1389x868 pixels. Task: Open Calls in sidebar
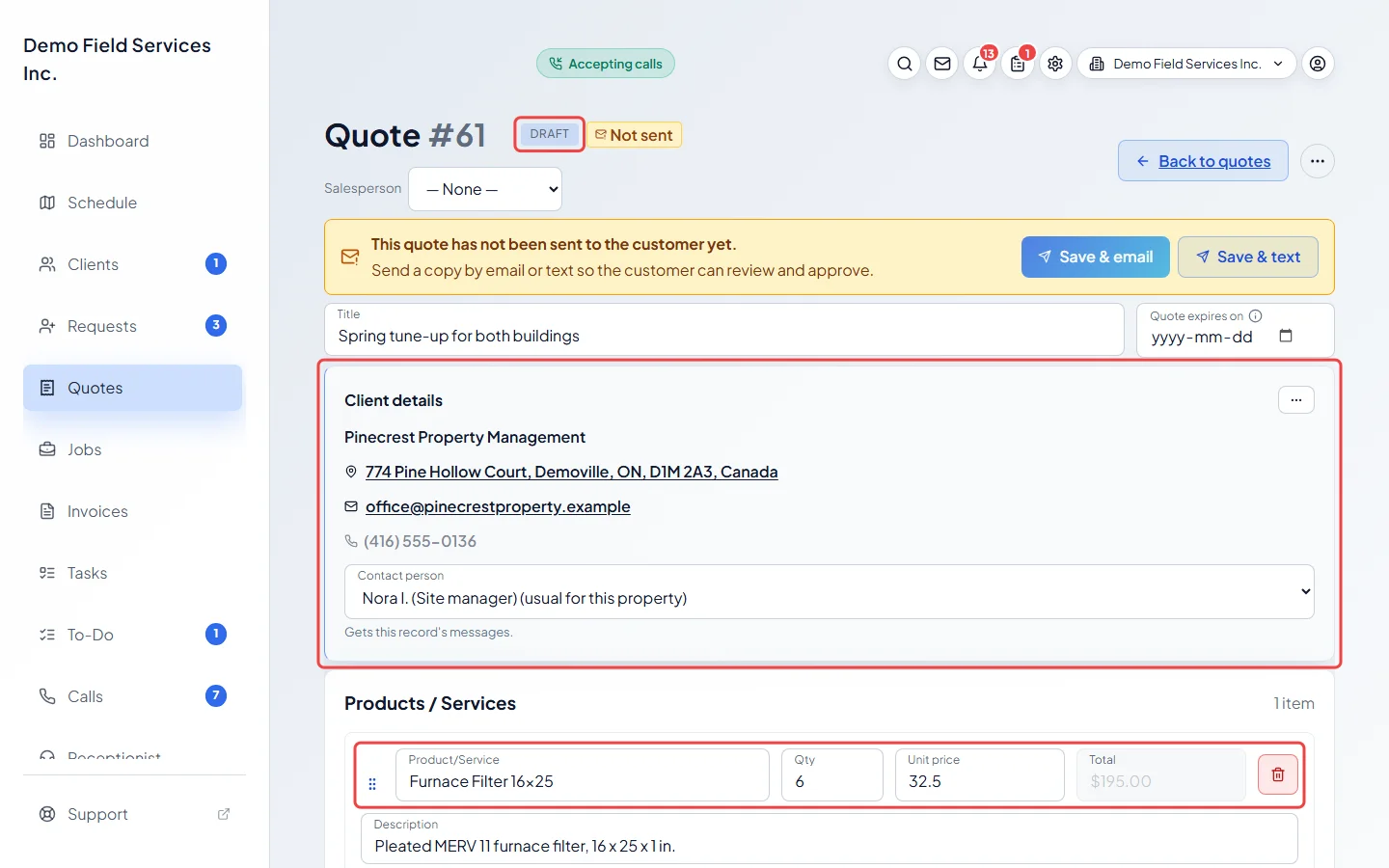[133, 696]
